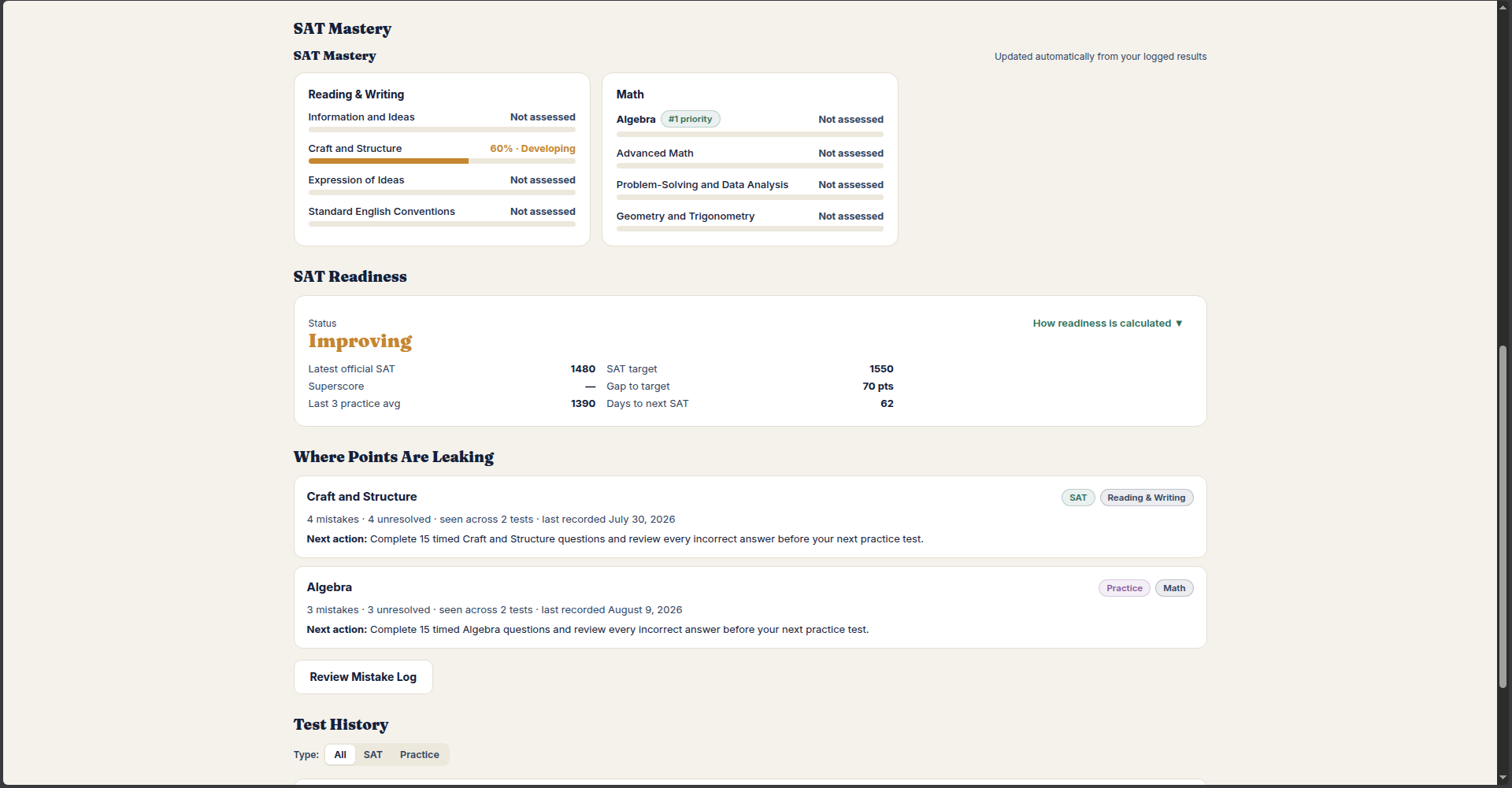Click the vertical scrollbar thumb
This screenshot has height=788, width=1512.
(x=1503, y=518)
